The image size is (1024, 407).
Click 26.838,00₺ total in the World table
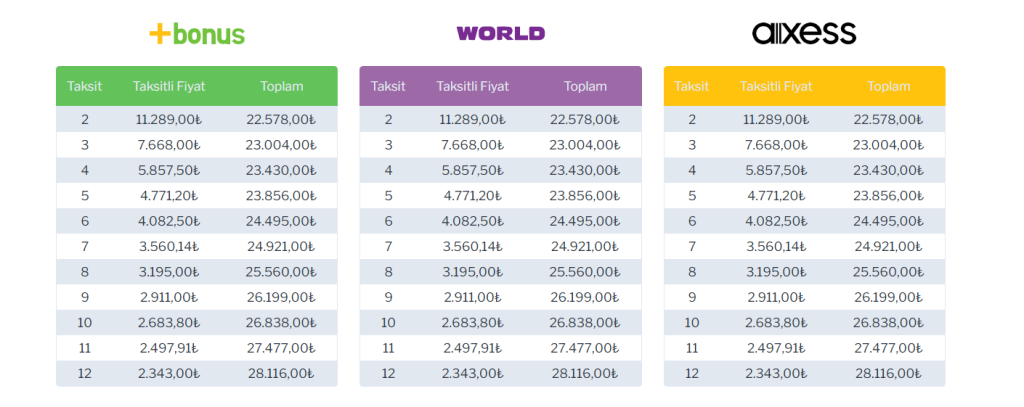pos(585,323)
